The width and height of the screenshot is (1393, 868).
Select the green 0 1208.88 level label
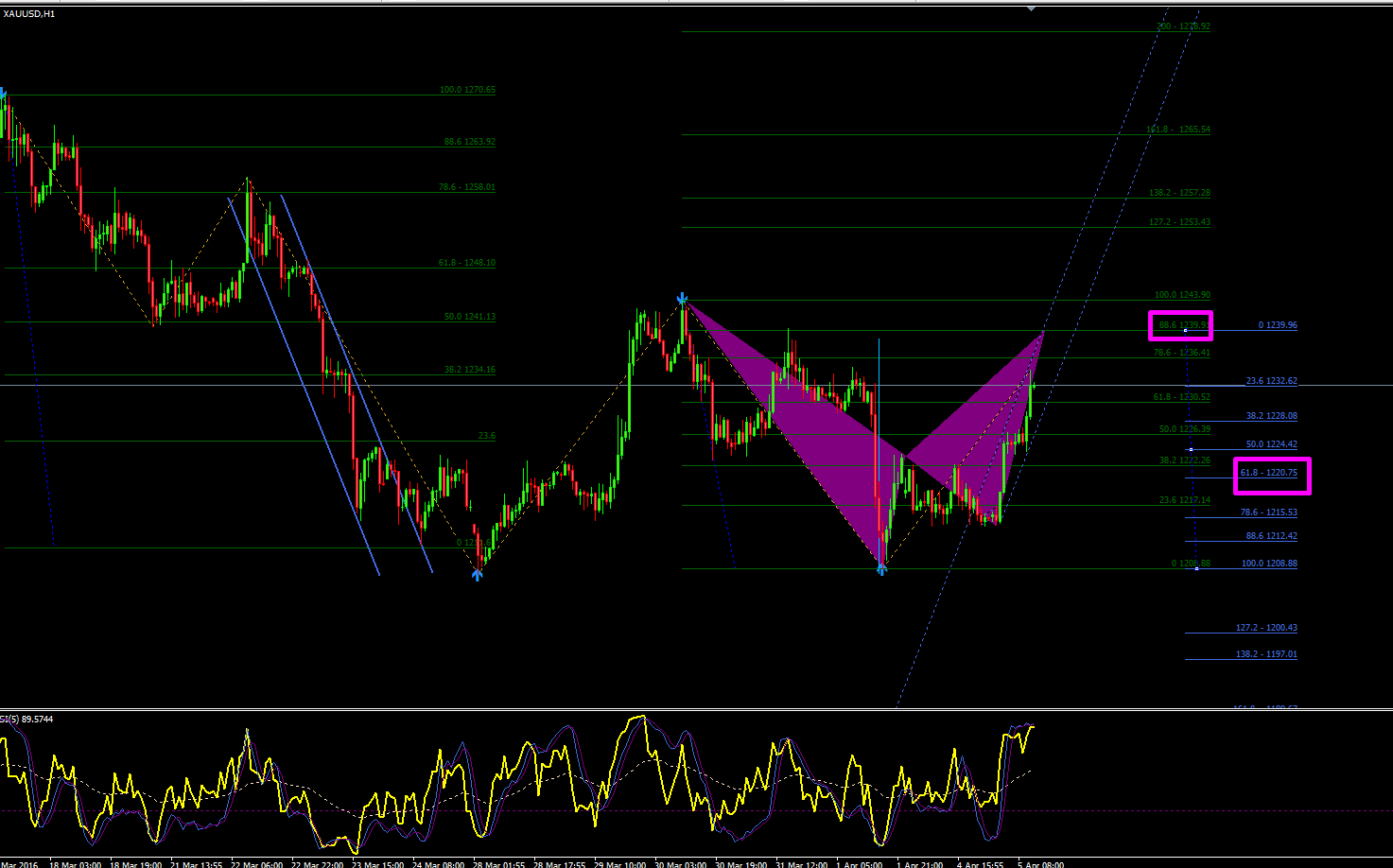[x=1191, y=564]
